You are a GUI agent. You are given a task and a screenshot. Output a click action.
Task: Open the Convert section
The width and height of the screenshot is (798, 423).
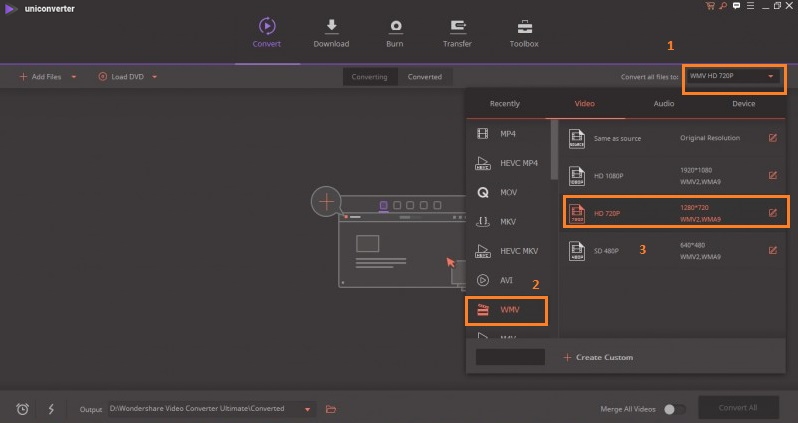[x=267, y=33]
